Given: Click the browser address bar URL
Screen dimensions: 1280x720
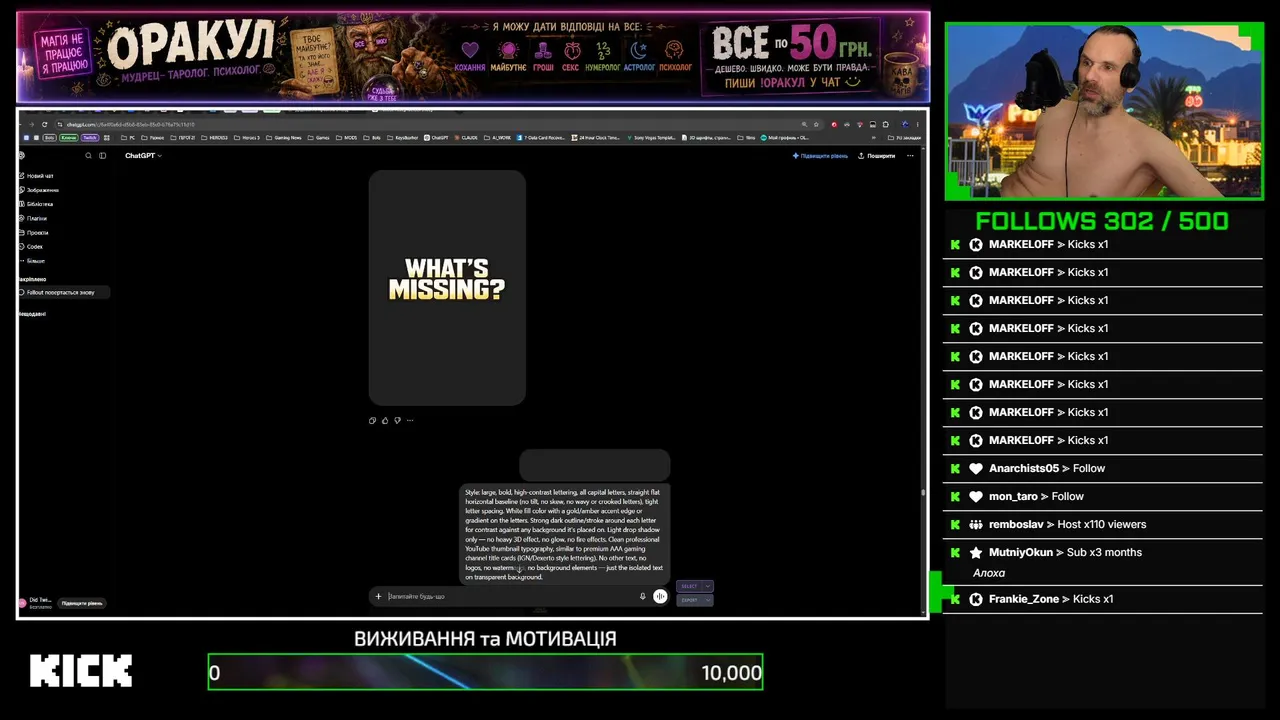Looking at the screenshot, I should click(x=130, y=124).
